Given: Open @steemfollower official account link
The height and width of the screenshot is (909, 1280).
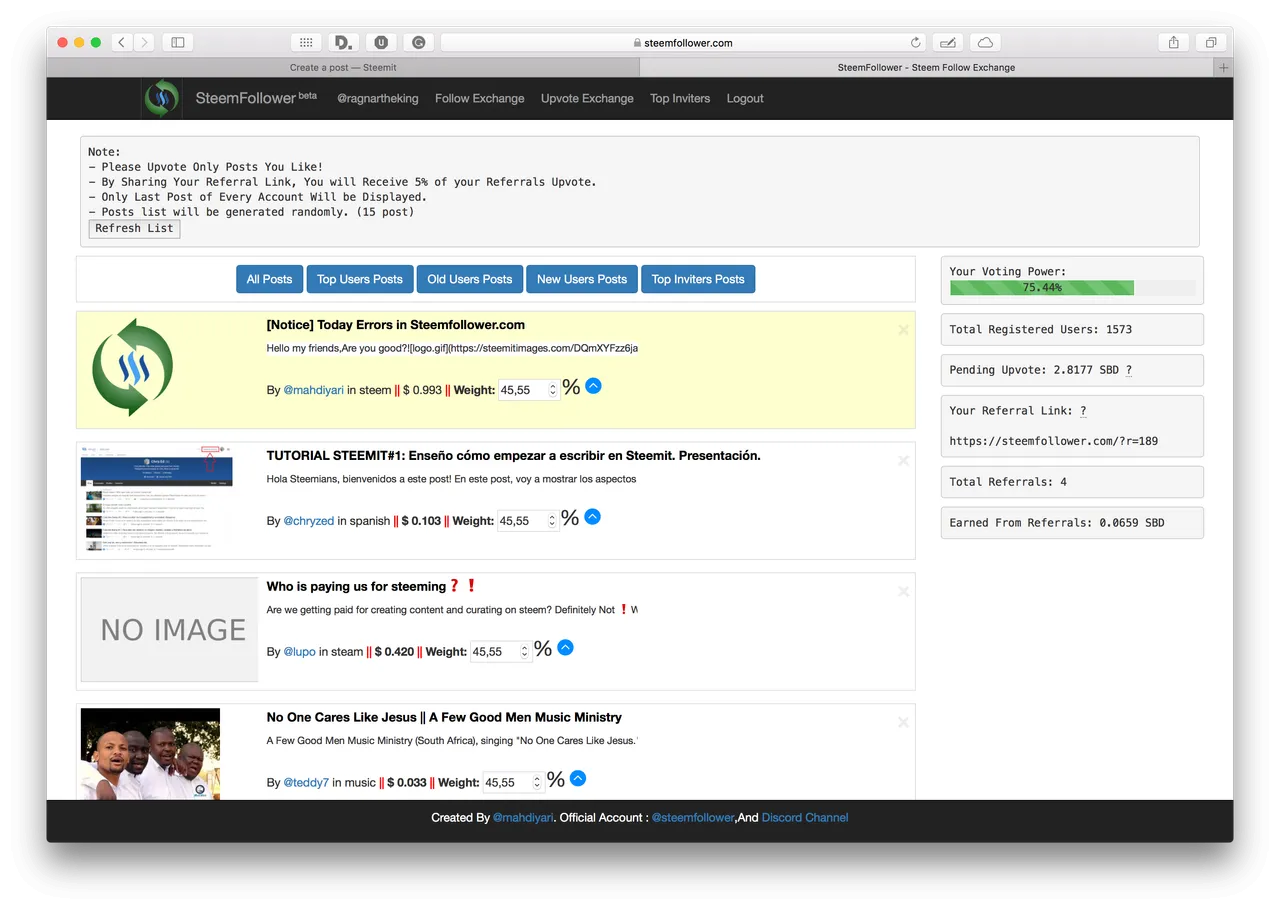Looking at the screenshot, I should (692, 818).
